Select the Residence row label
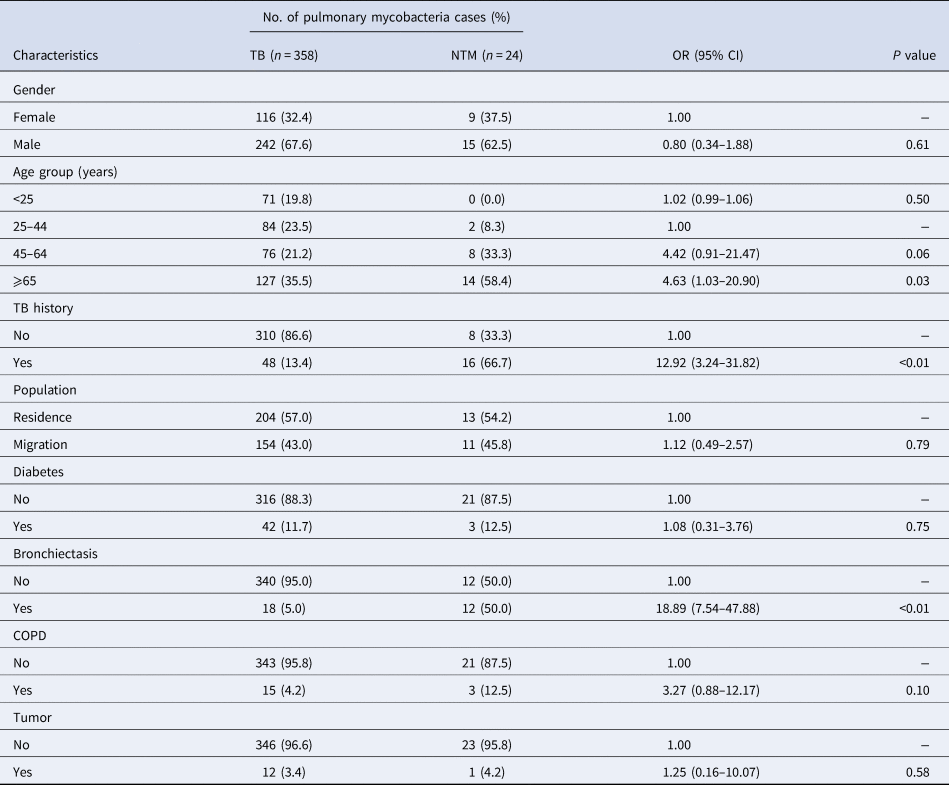The width and height of the screenshot is (949, 785). coord(43,416)
